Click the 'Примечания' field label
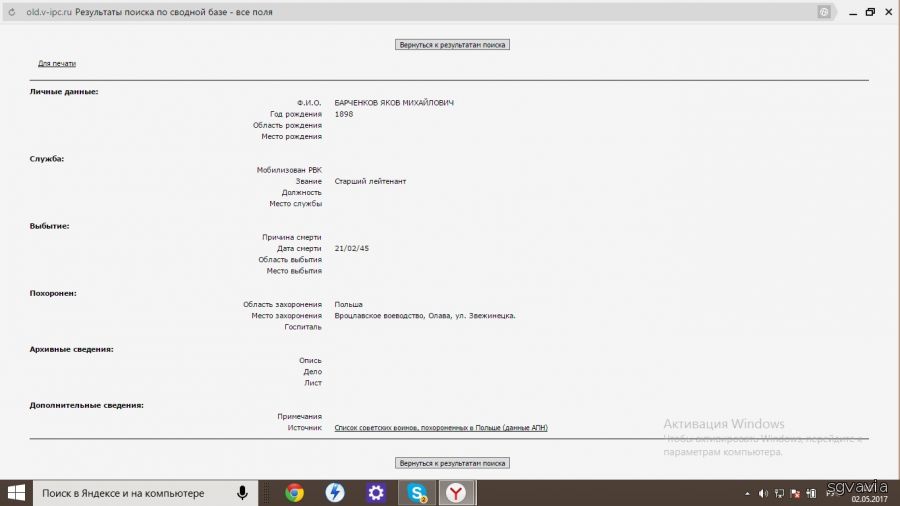Viewport: 900px width, 506px height. [x=300, y=417]
